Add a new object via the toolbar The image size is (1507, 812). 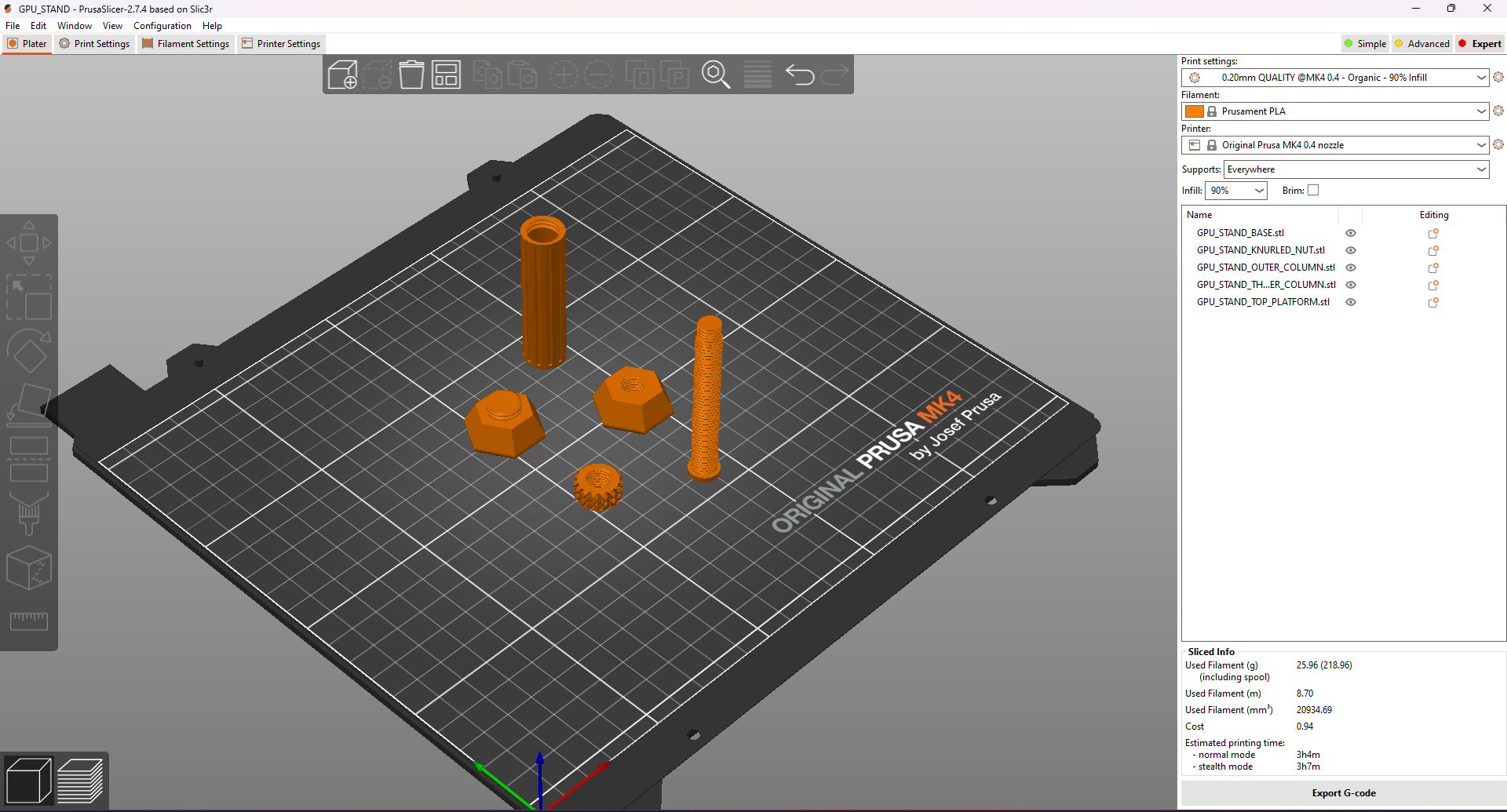click(x=343, y=75)
